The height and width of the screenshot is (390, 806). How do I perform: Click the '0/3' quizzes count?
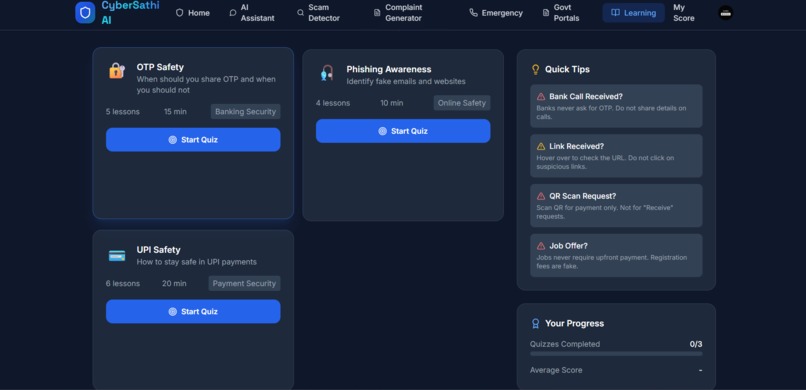pyautogui.click(x=696, y=344)
